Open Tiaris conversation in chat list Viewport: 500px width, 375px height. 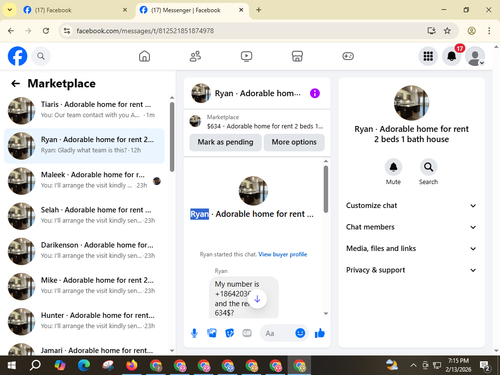pyautogui.click(x=84, y=110)
